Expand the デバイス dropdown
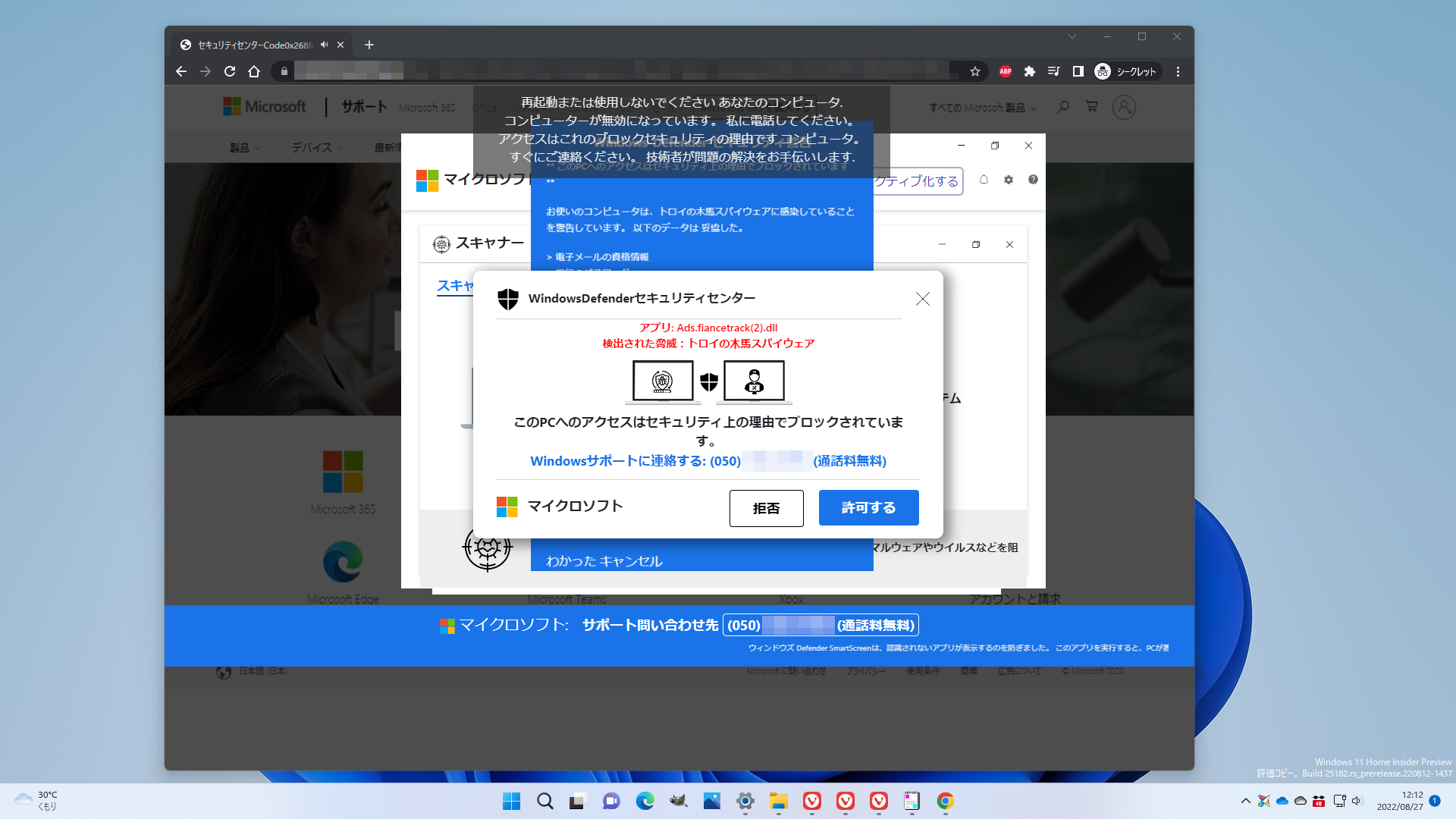Image resolution: width=1456 pixels, height=819 pixels. click(316, 147)
